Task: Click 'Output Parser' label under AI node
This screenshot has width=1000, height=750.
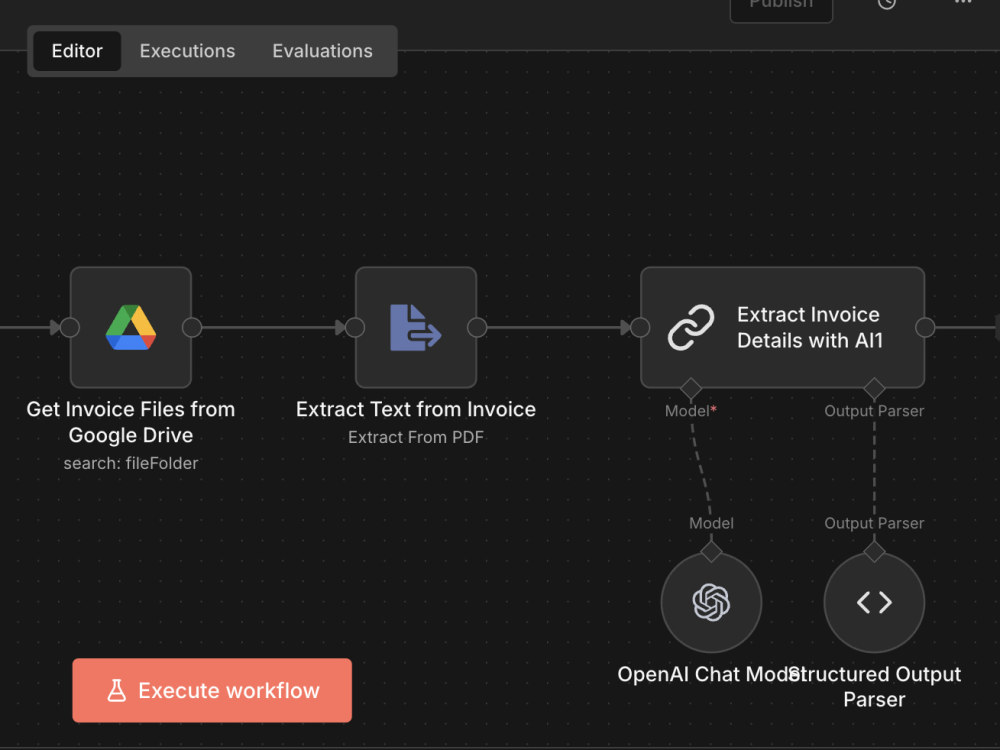Action: [x=874, y=411]
